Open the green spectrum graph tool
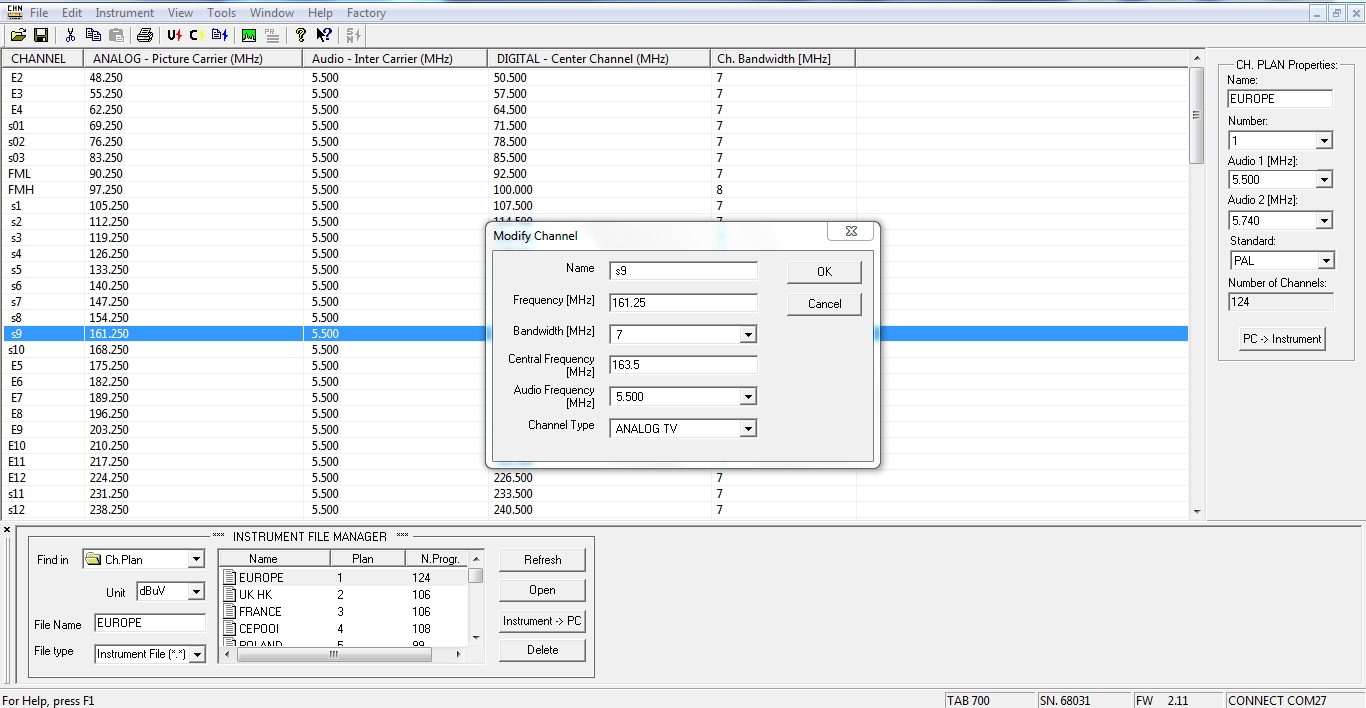 249,35
